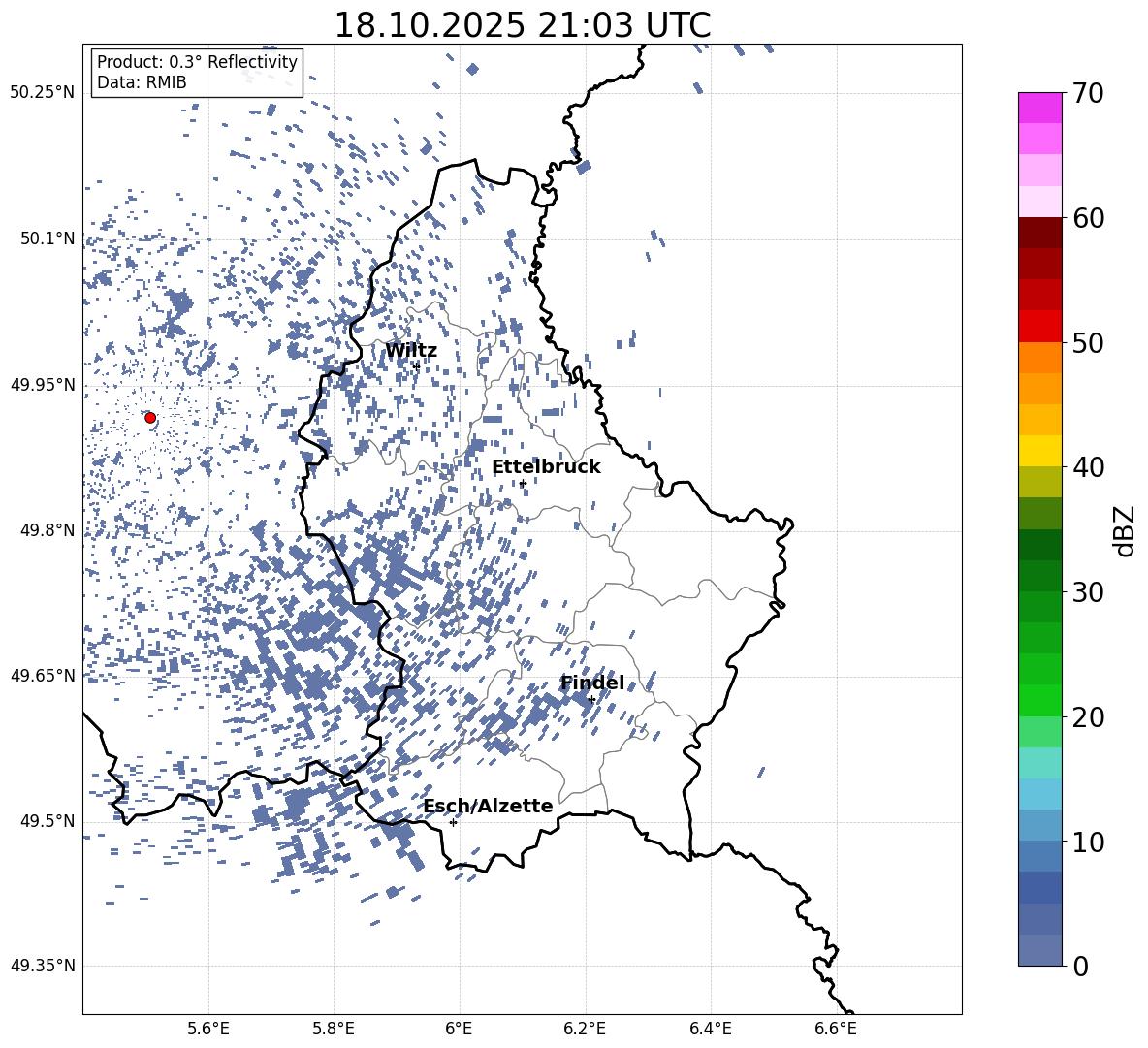1148x1048 pixels.
Task: Click the 49.5°N latitude label
Action: point(47,821)
